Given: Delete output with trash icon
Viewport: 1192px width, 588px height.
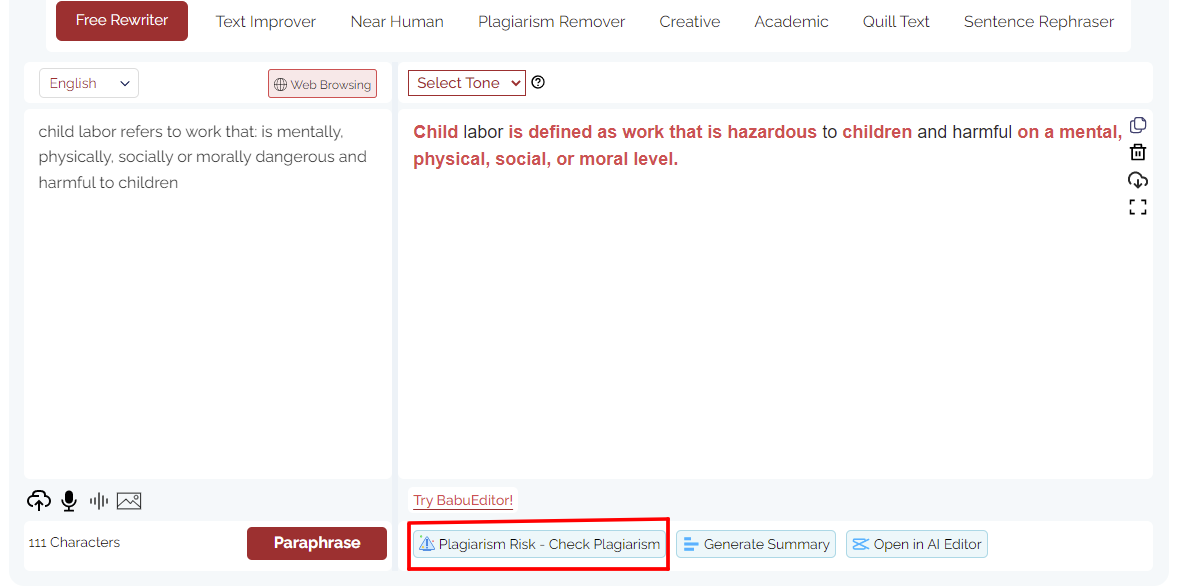Looking at the screenshot, I should [1138, 152].
